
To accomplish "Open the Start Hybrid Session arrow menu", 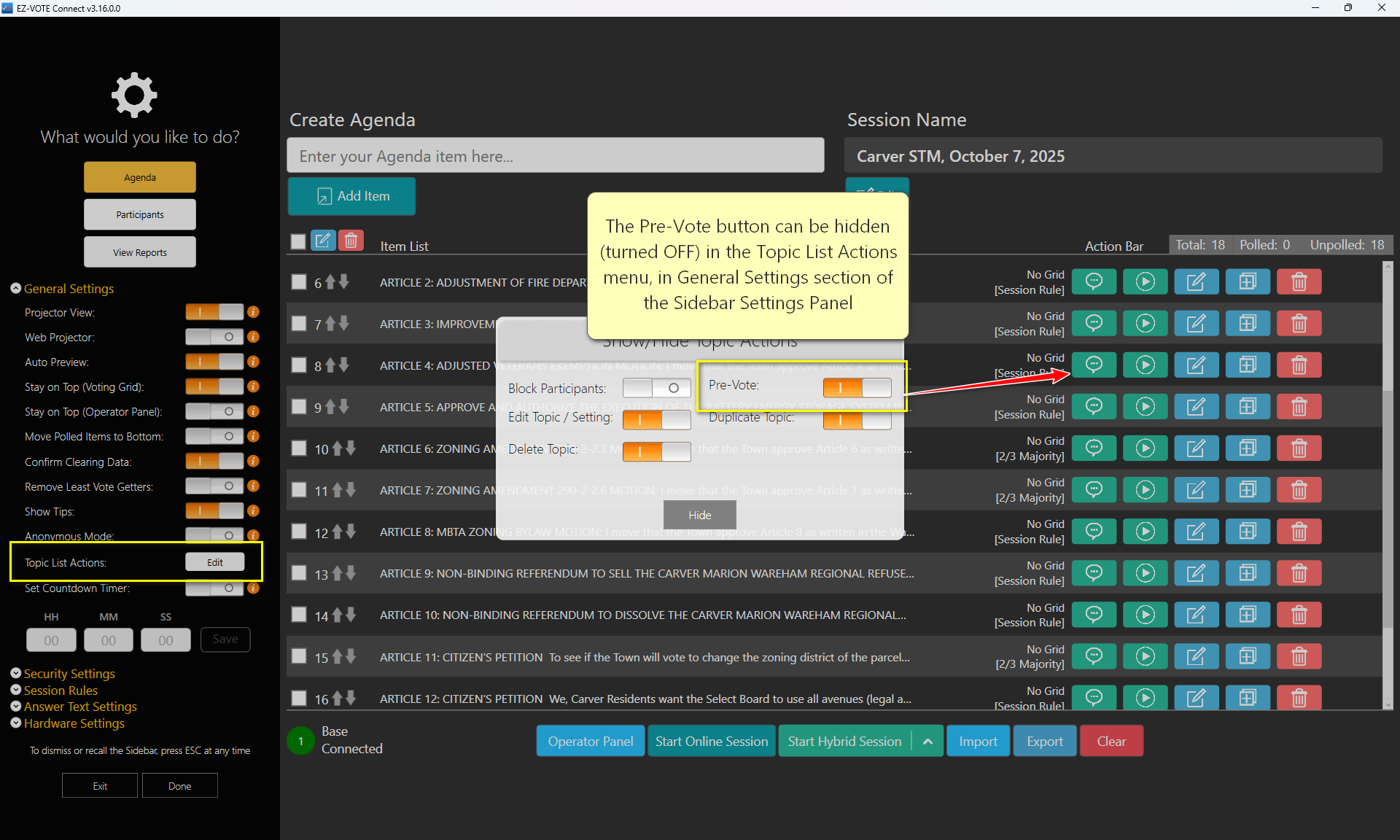I will (x=927, y=742).
